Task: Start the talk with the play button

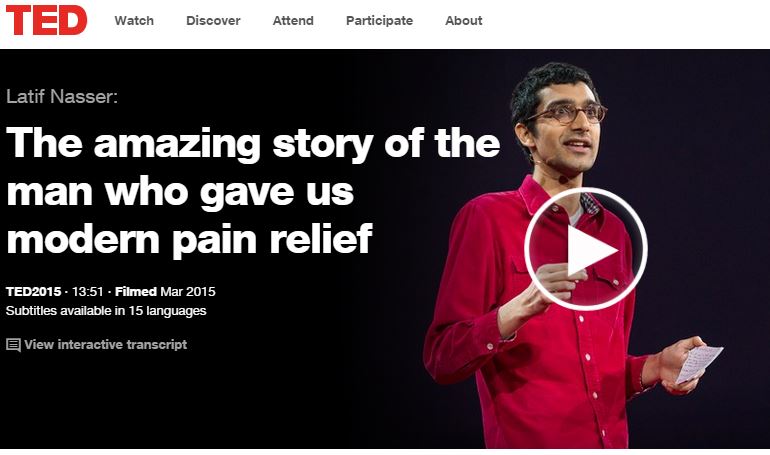Action: click(x=586, y=249)
